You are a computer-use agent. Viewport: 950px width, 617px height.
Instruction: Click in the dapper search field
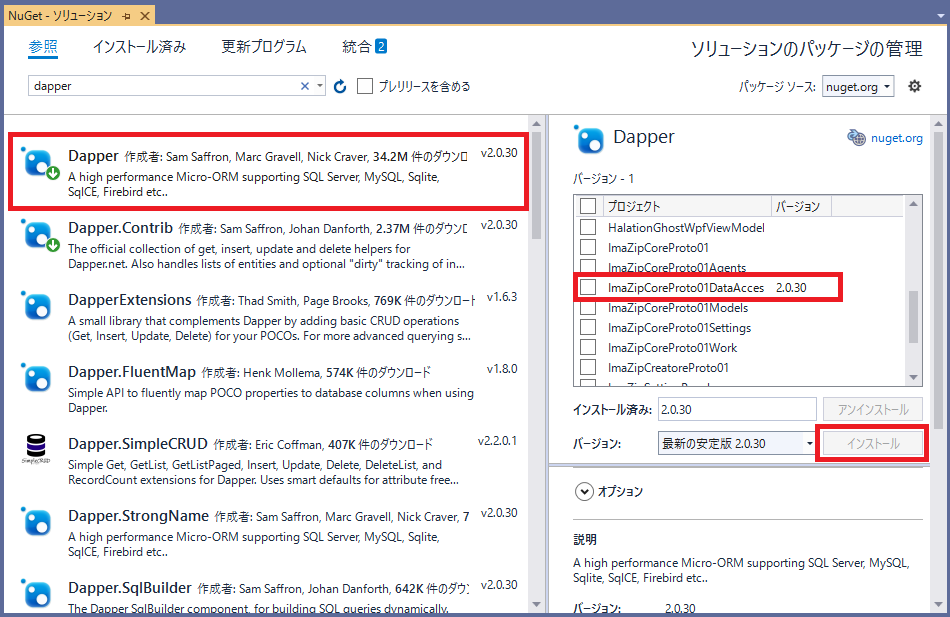(164, 86)
